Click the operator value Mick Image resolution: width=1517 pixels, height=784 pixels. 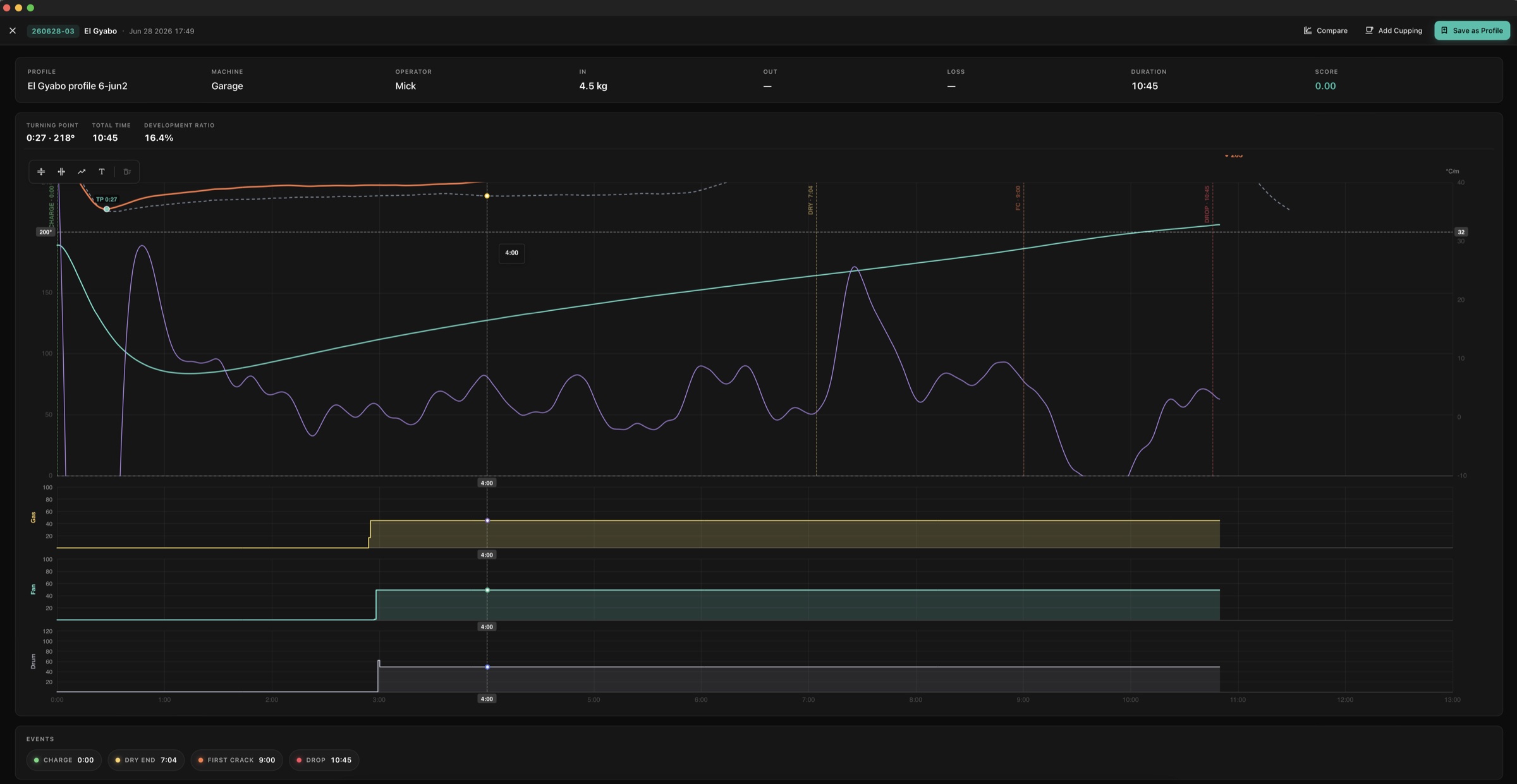405,86
